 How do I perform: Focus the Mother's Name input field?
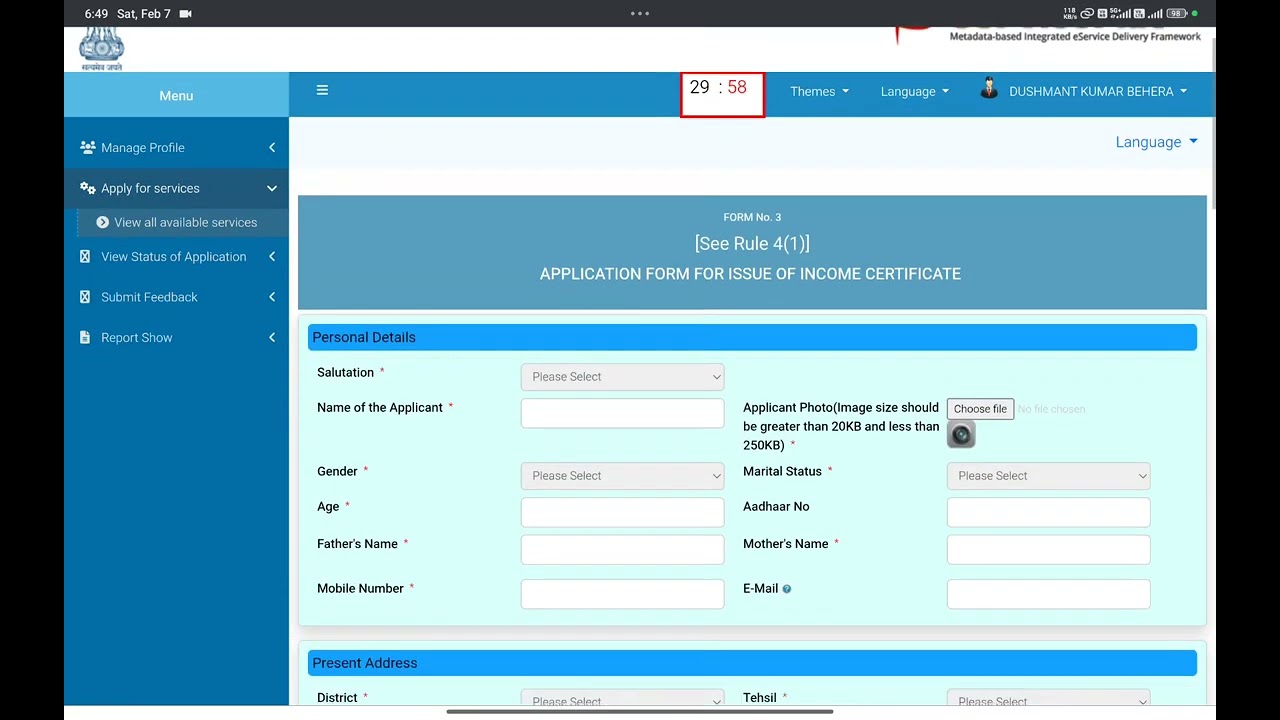[x=1048, y=549]
